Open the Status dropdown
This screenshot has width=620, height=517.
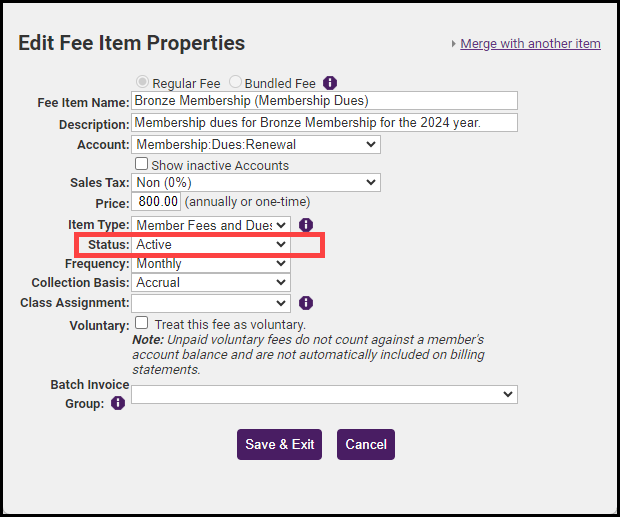pyautogui.click(x=211, y=244)
